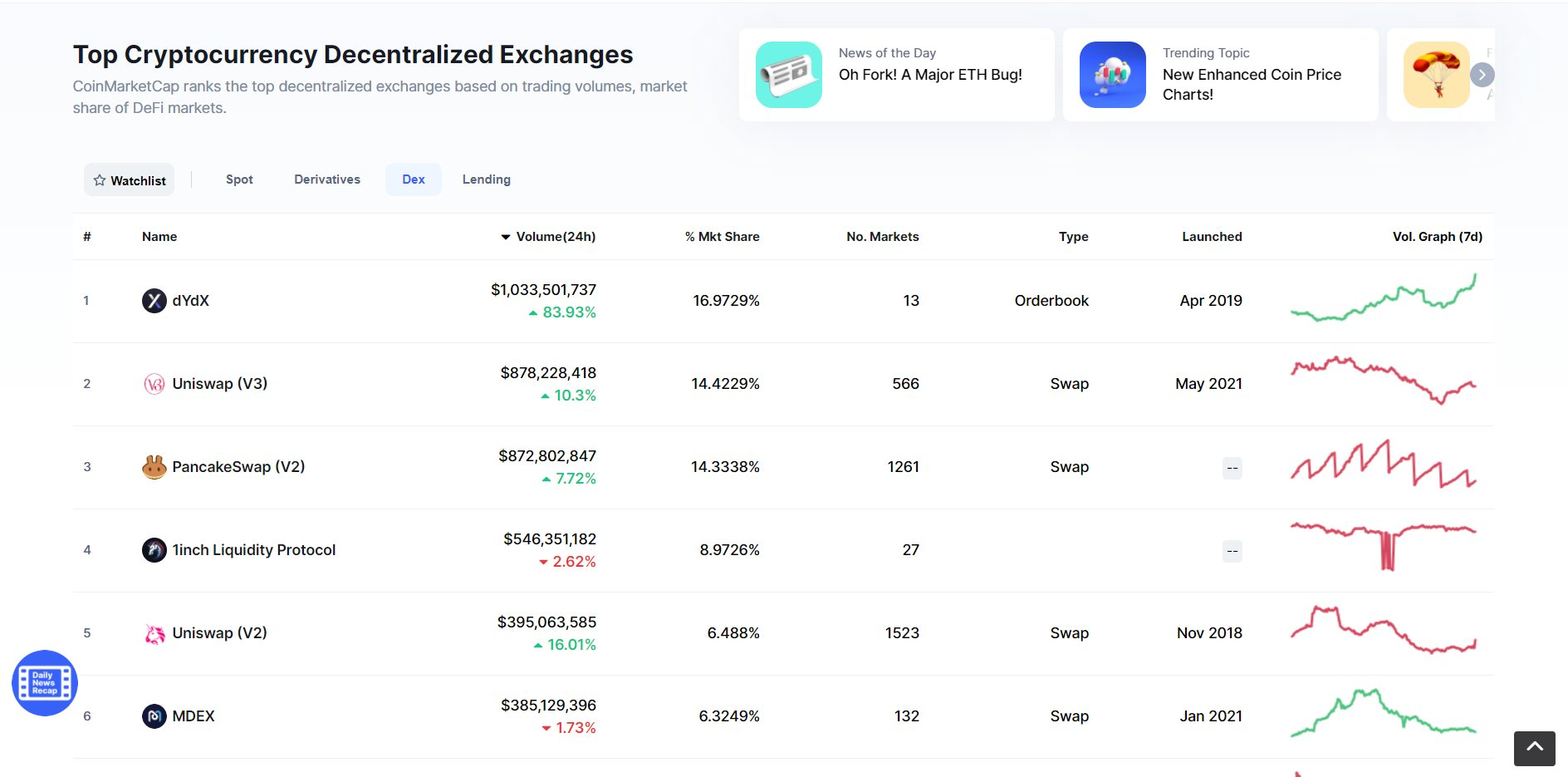View the Uniswap (V3) 7-day volume graph
Viewport: 1568px width, 777px height.
pyautogui.click(x=1384, y=381)
